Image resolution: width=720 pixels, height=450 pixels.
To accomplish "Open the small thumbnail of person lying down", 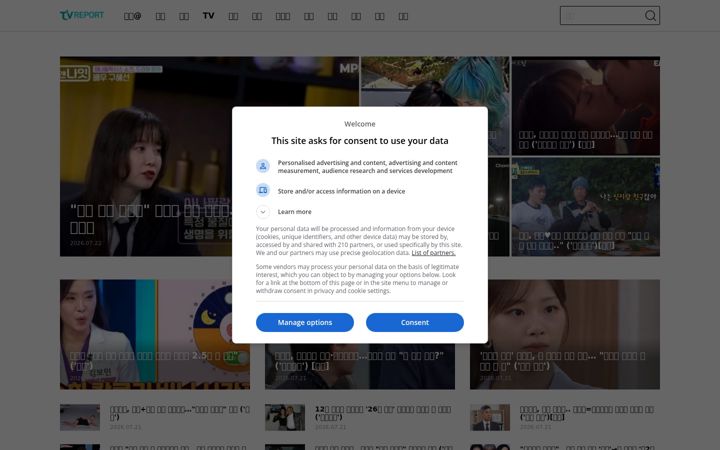I will (x=80, y=417).
